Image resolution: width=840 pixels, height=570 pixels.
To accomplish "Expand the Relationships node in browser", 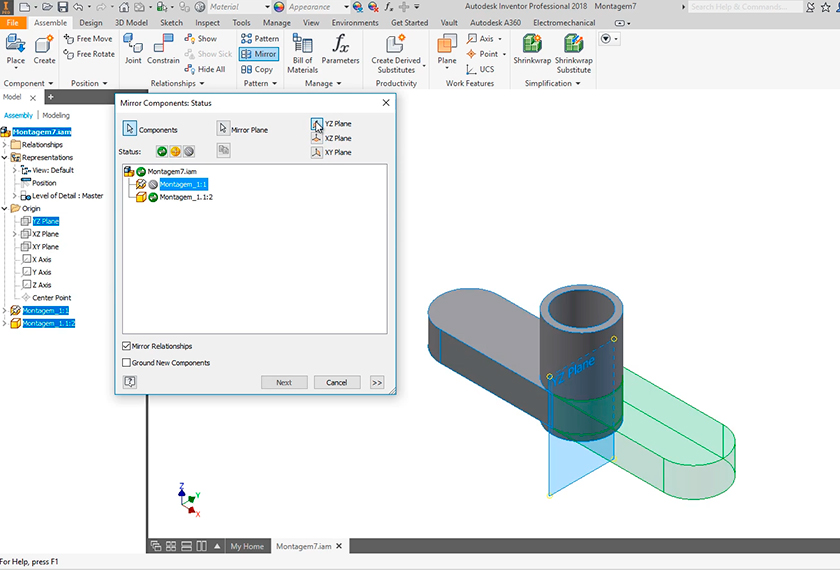I will 5,145.
